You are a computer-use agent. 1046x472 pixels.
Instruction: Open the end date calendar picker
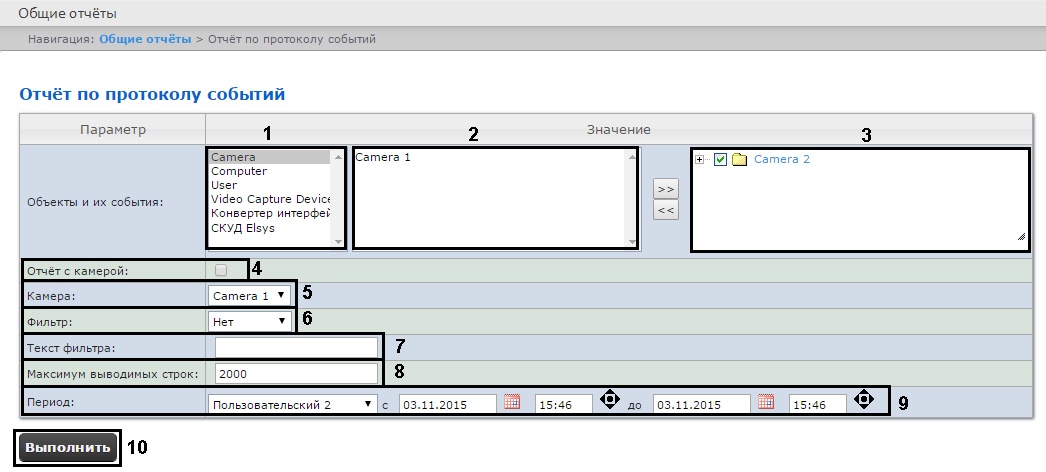pyautogui.click(x=766, y=403)
